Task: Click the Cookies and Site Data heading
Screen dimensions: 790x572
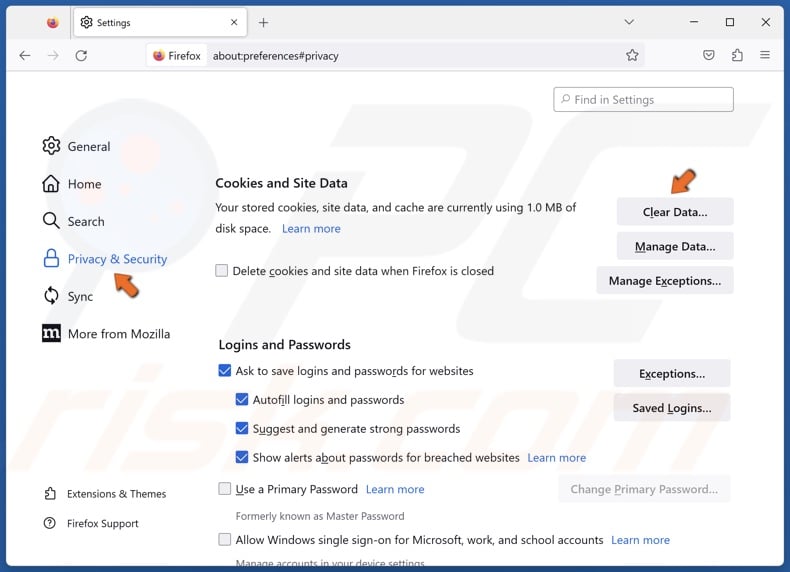Action: click(x=281, y=183)
